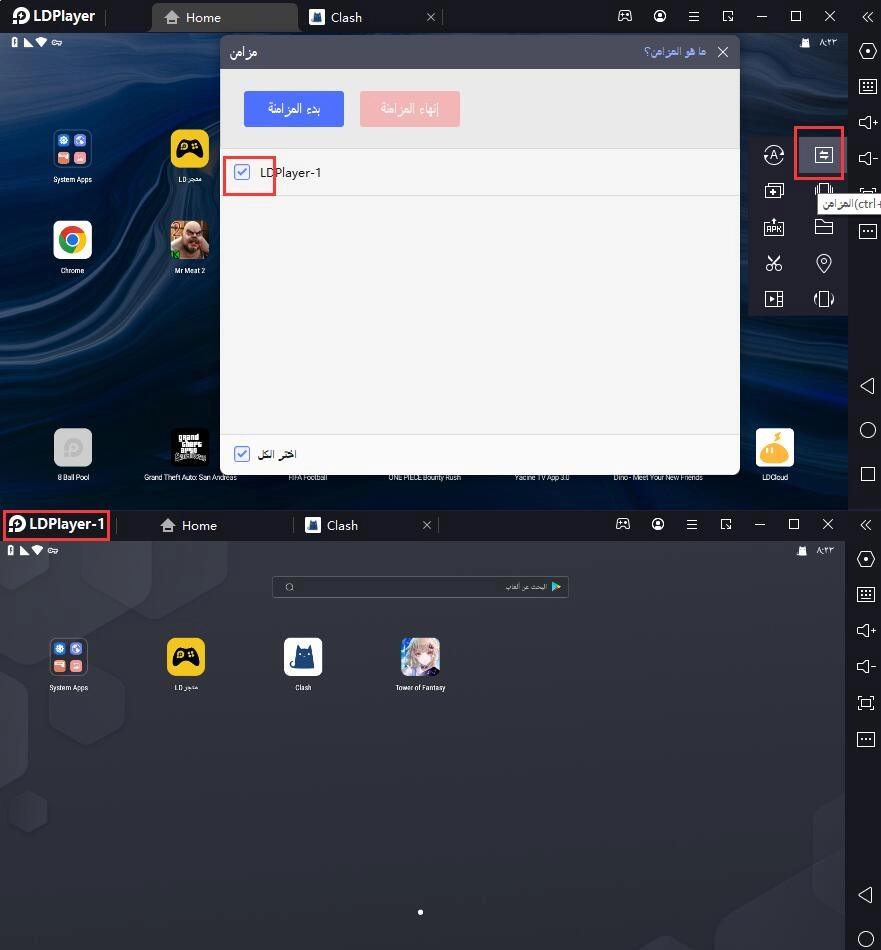Open account profile icon in LDPlayer-1 title bar
881x950 pixels.
tap(658, 524)
